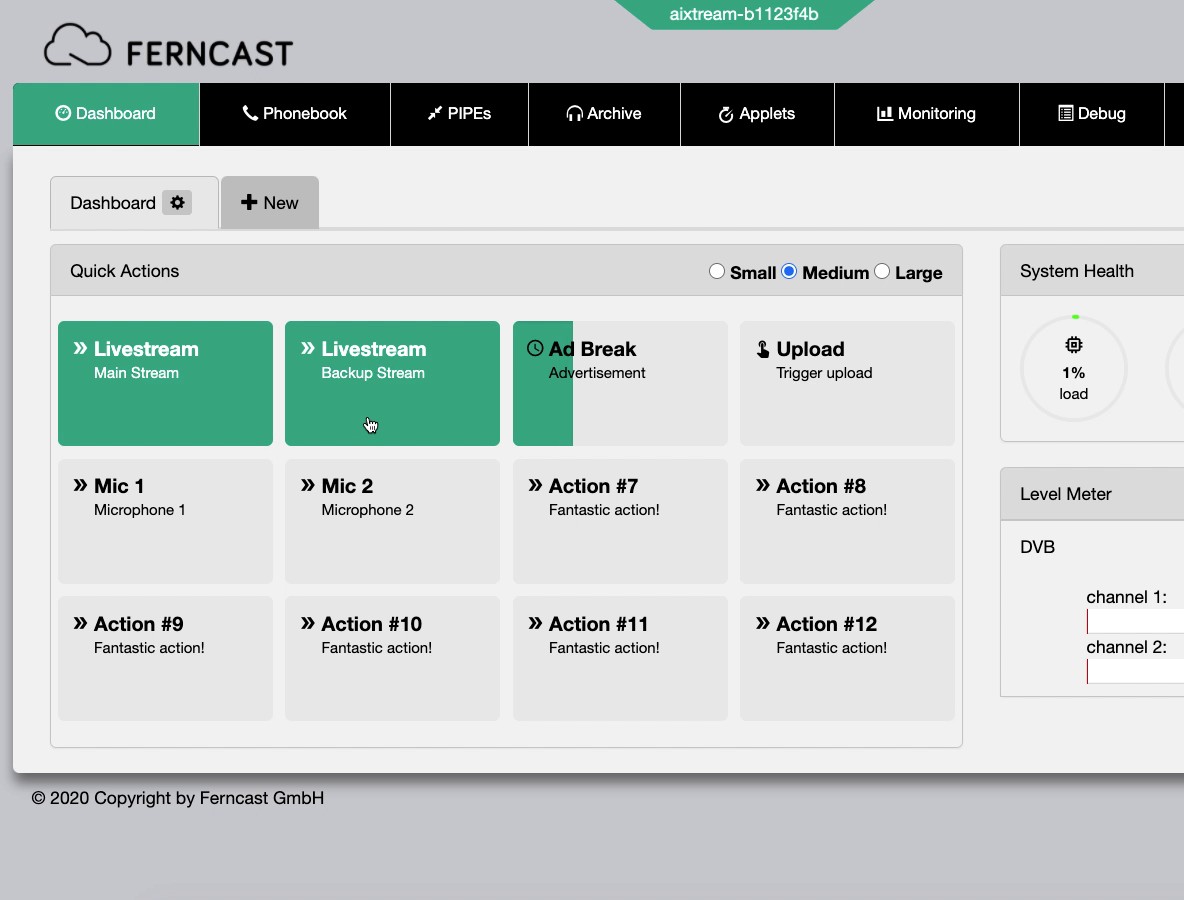Go to the Archive section
Image resolution: width=1184 pixels, height=900 pixels.
[x=604, y=114]
